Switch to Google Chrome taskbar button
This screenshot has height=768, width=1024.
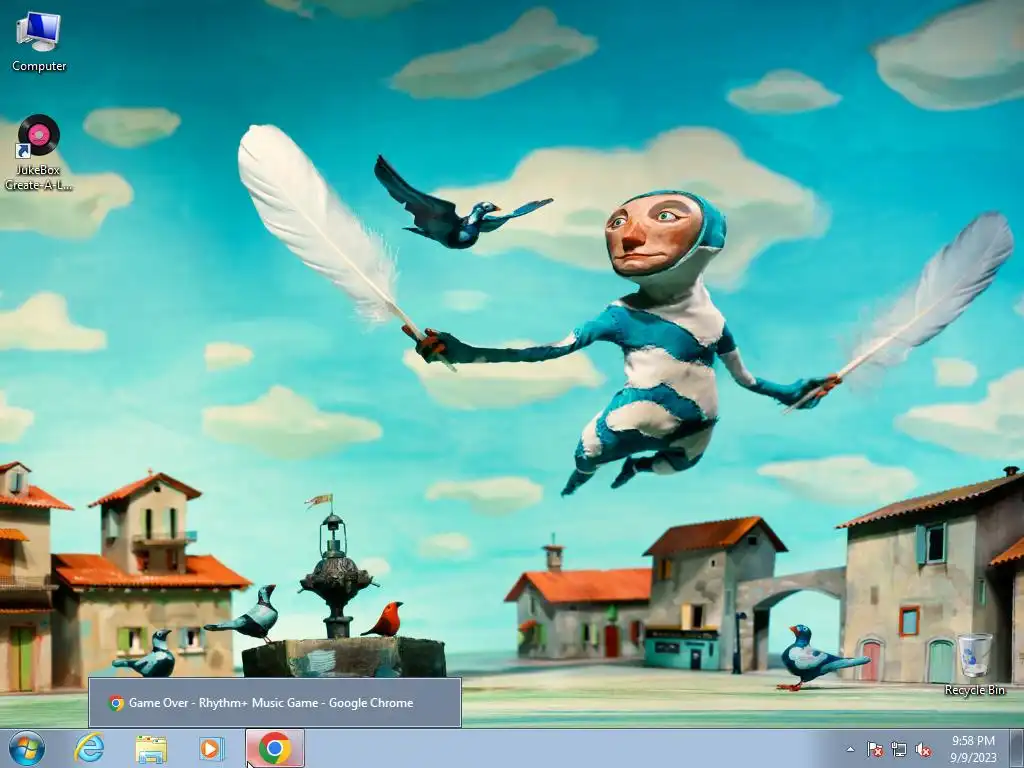click(274, 748)
